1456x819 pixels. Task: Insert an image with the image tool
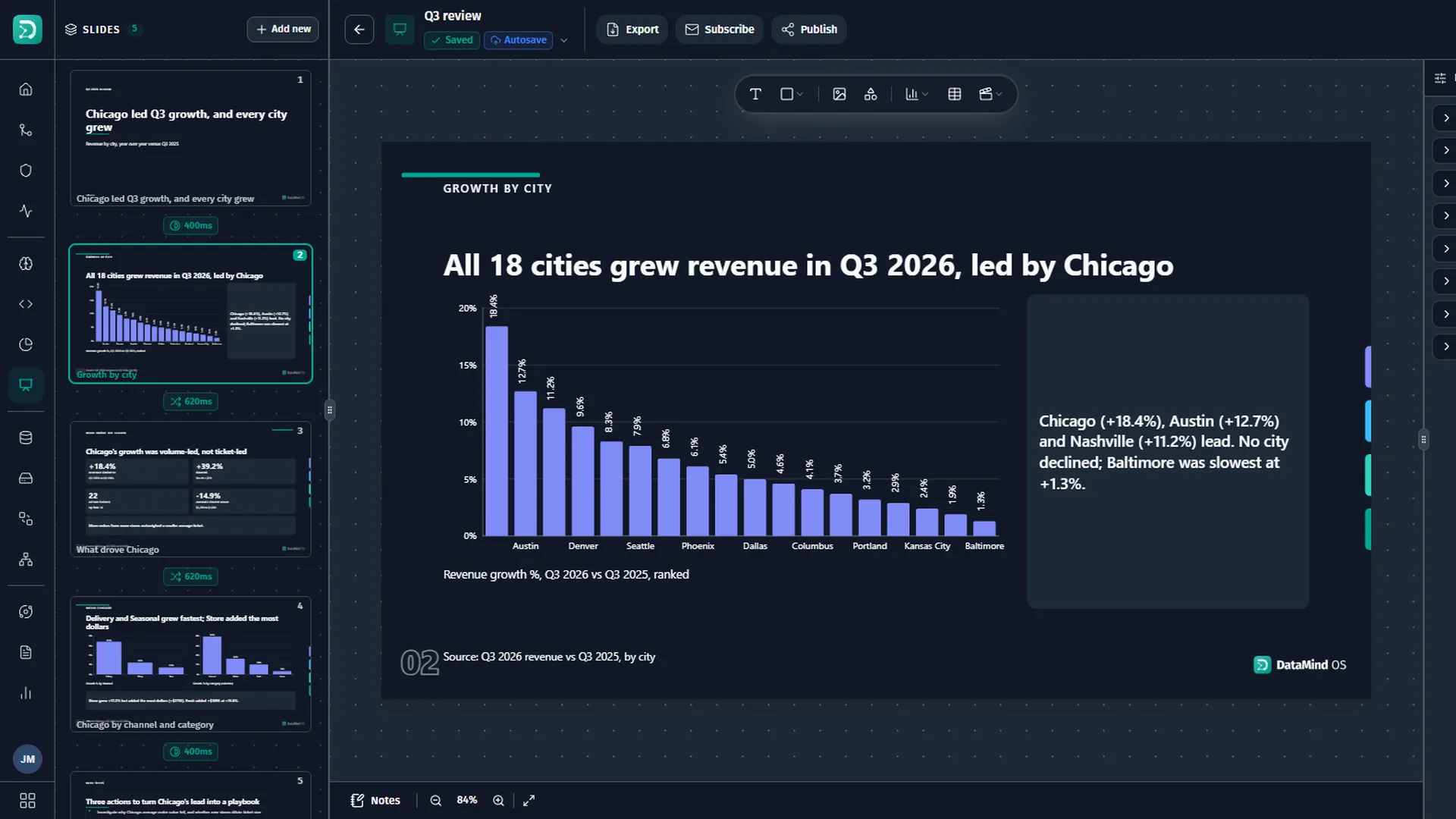(x=839, y=94)
